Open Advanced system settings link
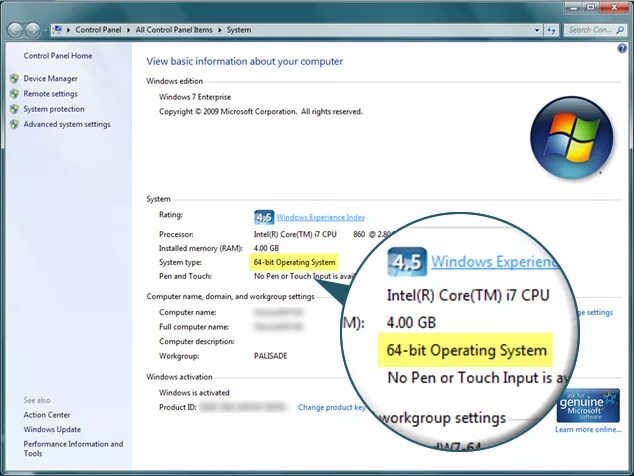The height and width of the screenshot is (476, 634). [x=67, y=124]
